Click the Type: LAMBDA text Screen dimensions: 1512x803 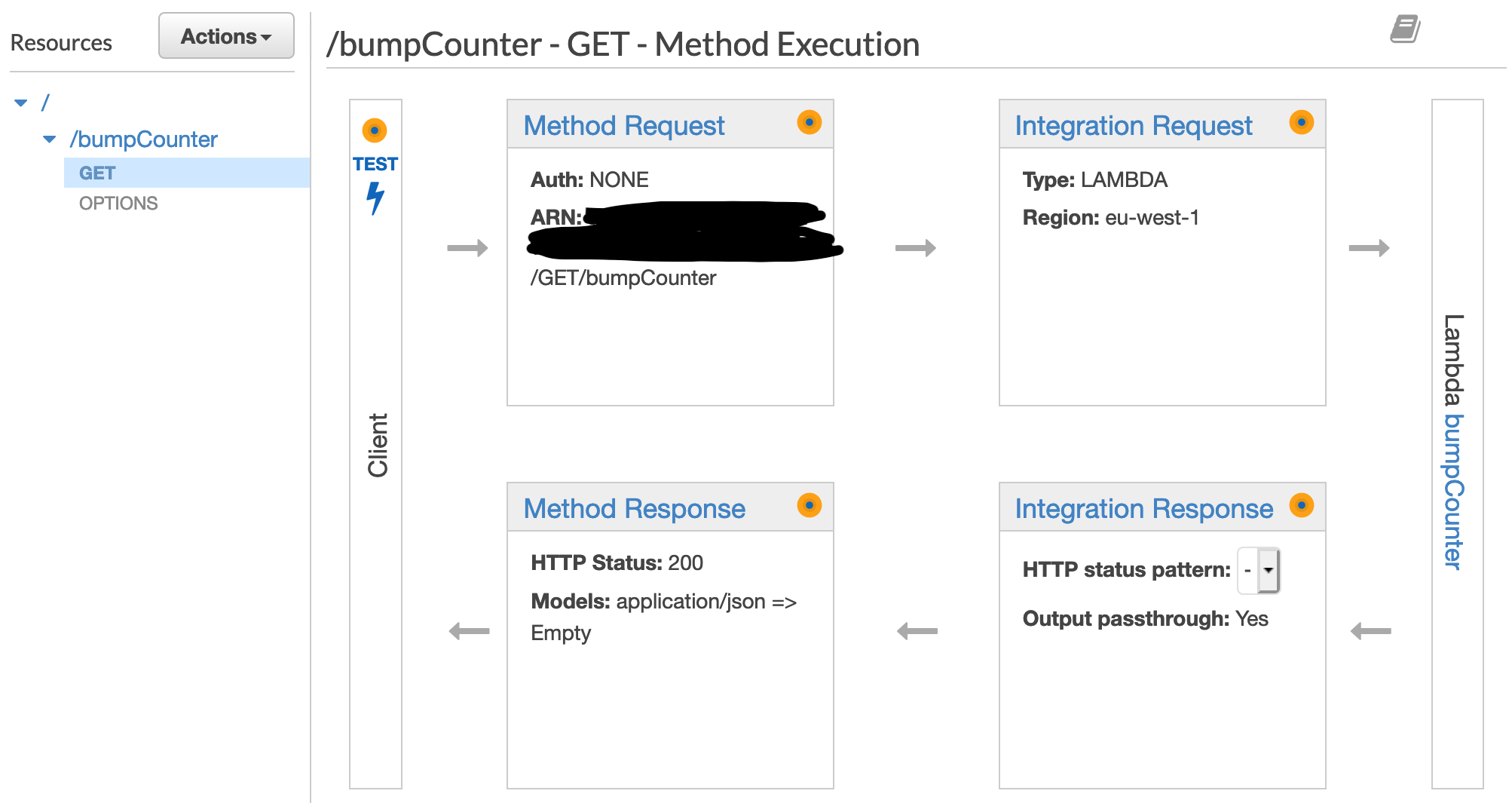1094,179
